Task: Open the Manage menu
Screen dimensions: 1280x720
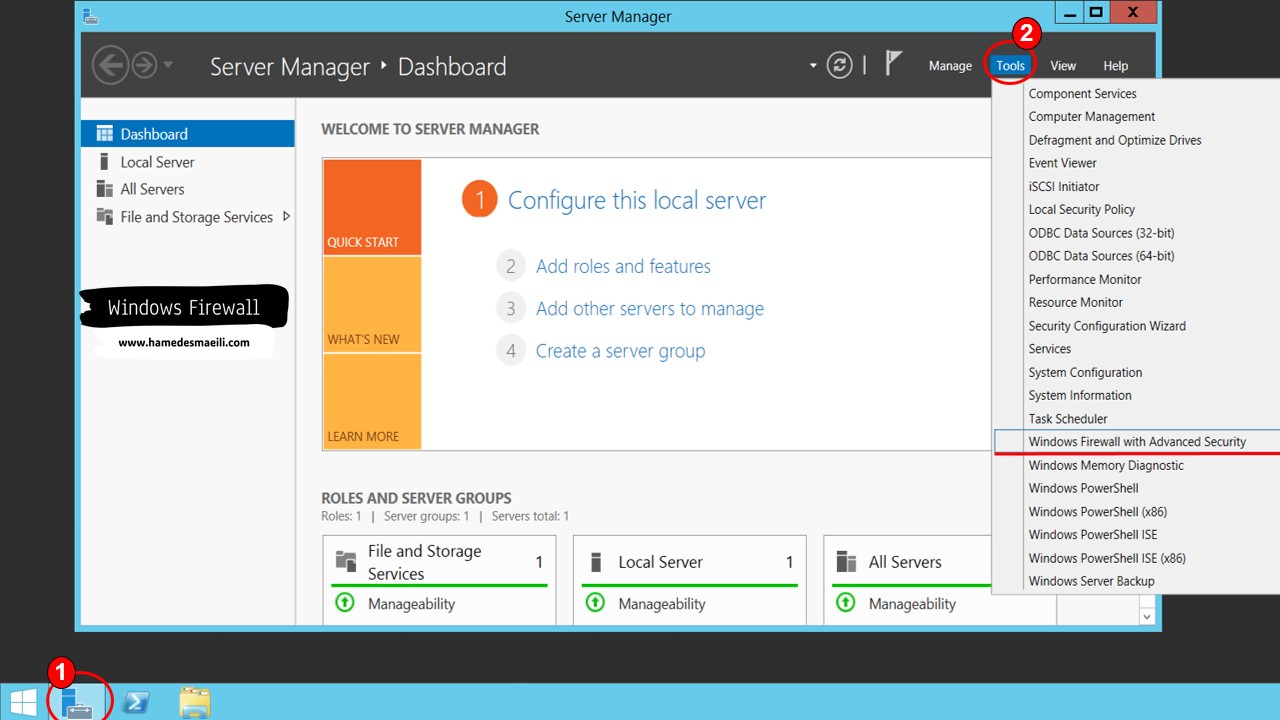Action: click(950, 66)
